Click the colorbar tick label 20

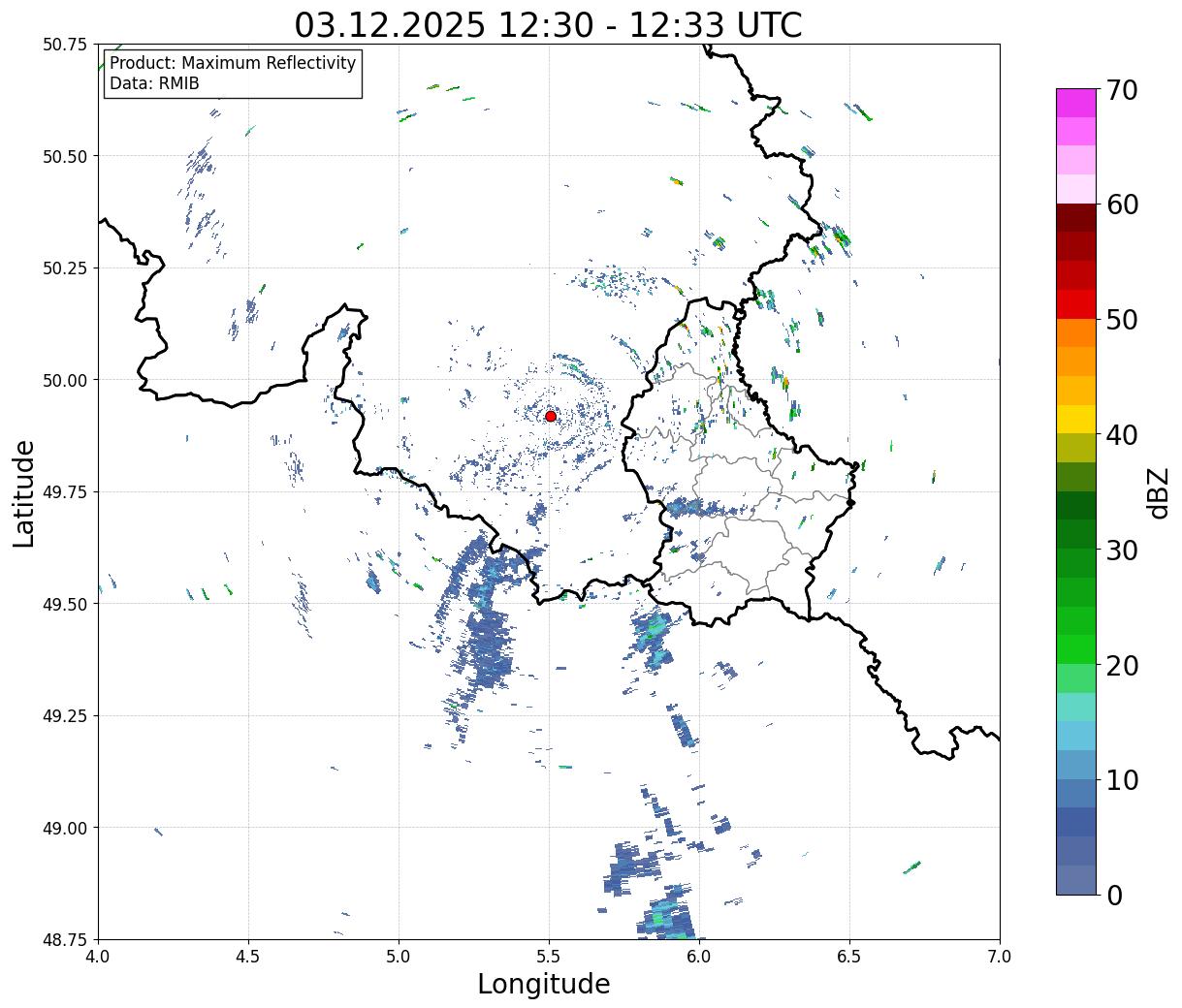coord(1122,666)
